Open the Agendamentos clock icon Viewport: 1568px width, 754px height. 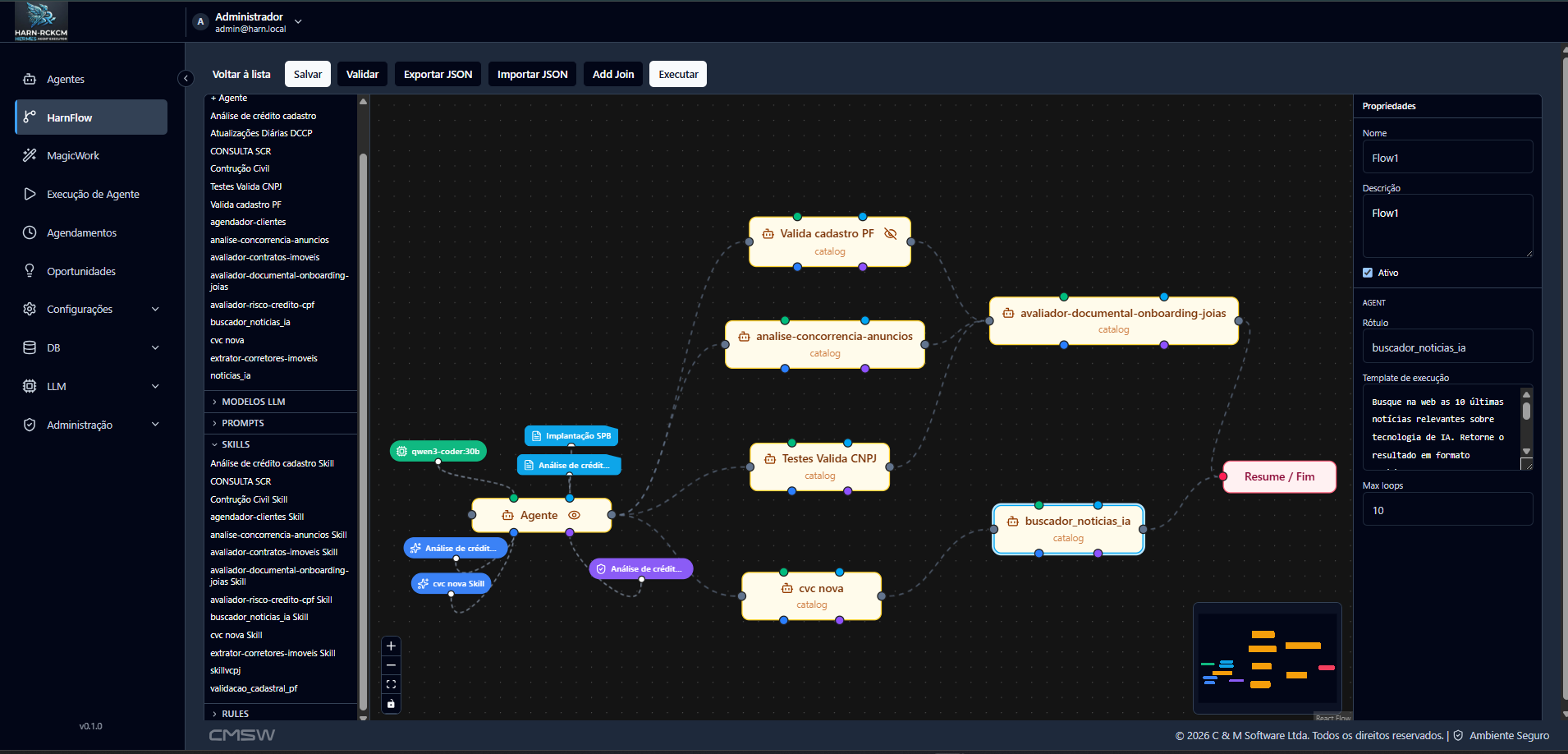click(30, 232)
